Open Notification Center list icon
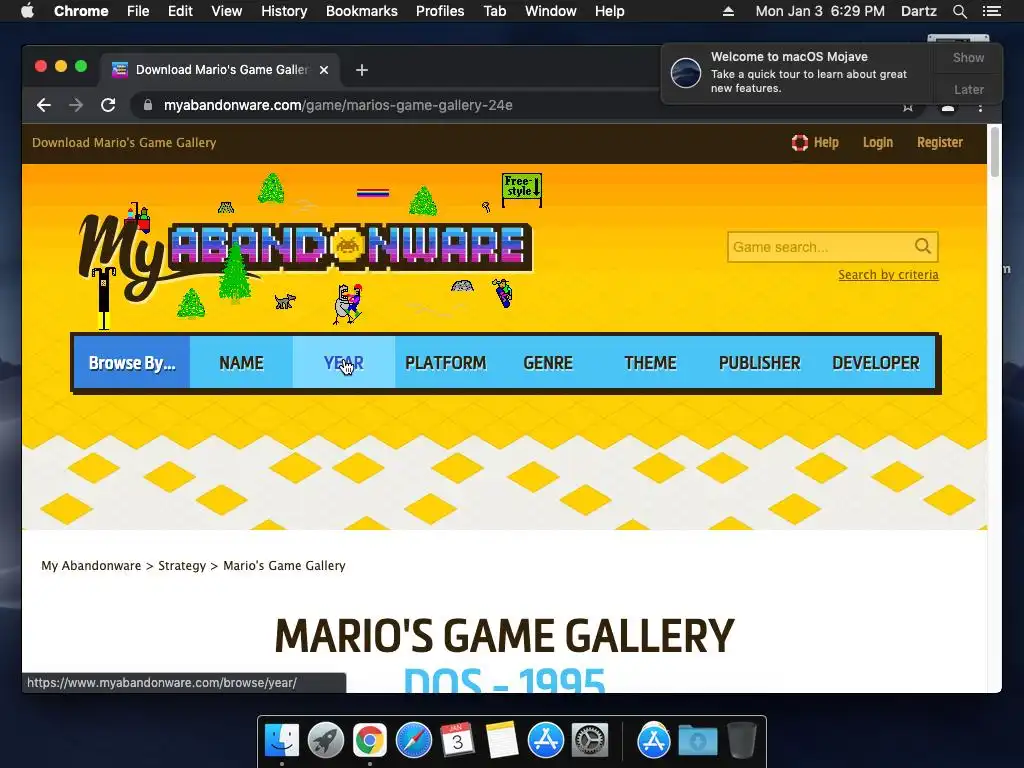 pyautogui.click(x=992, y=11)
